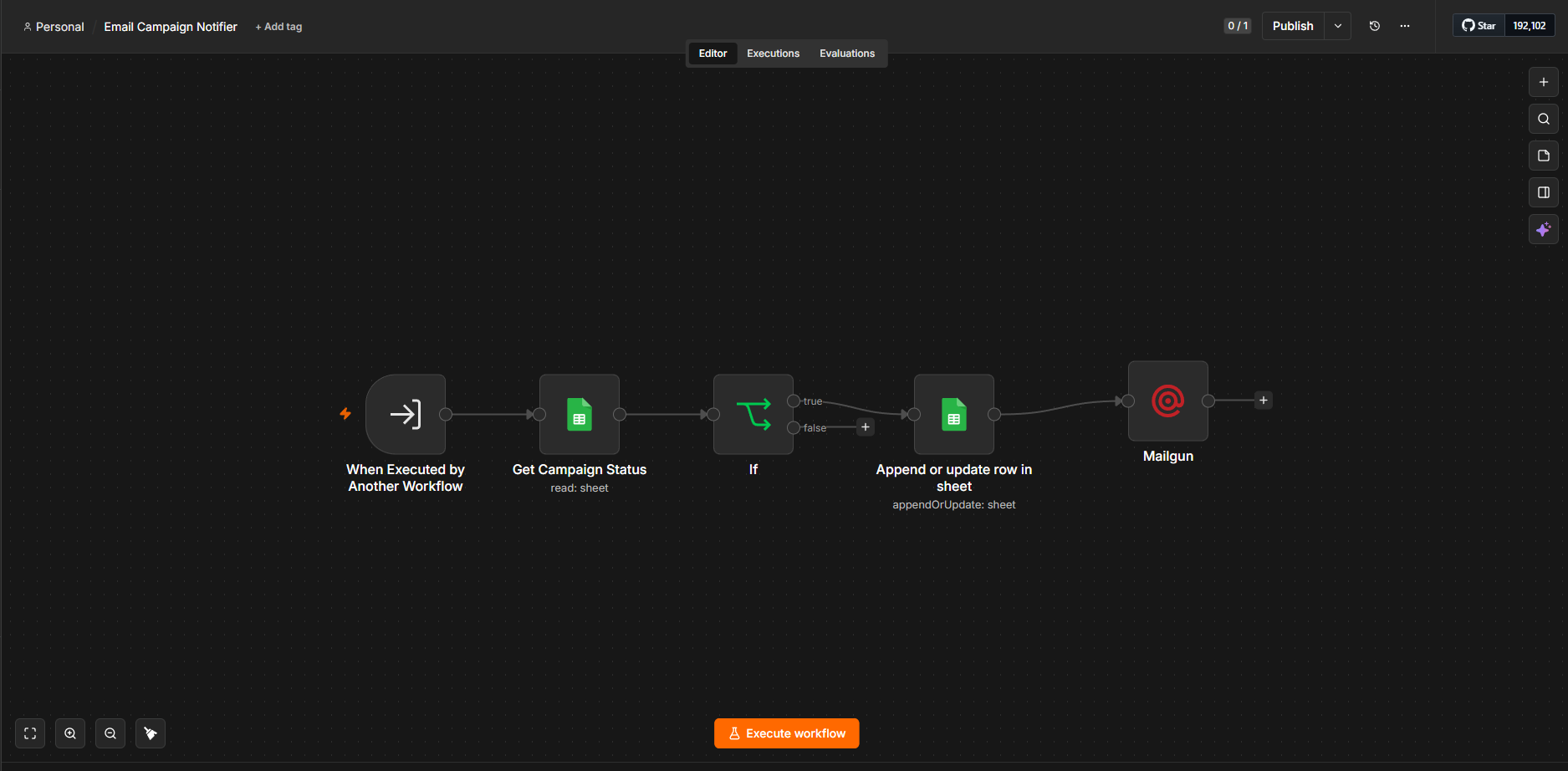Click the 0 / 1 counter badge

1238,26
